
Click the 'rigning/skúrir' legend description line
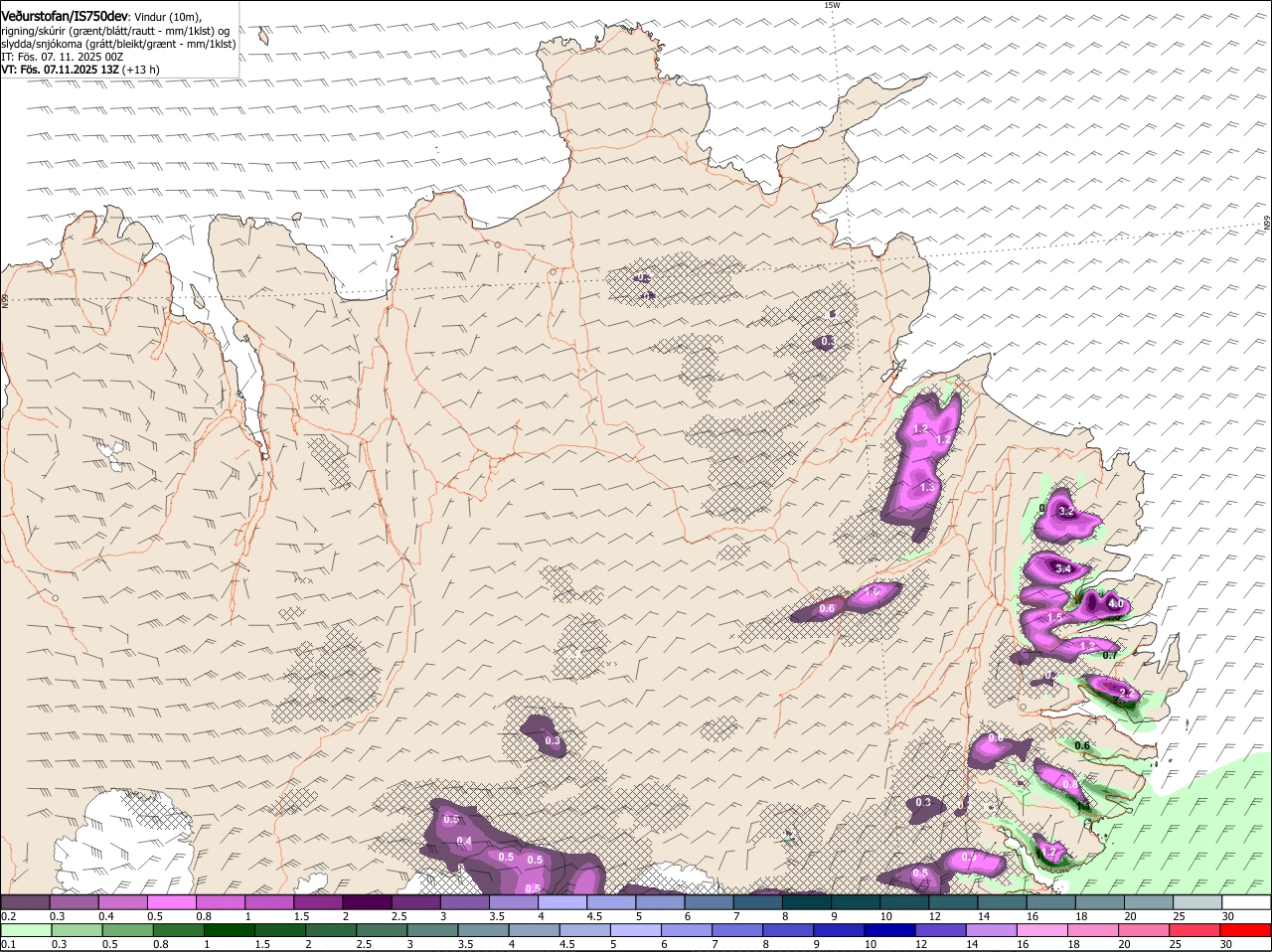point(116,30)
